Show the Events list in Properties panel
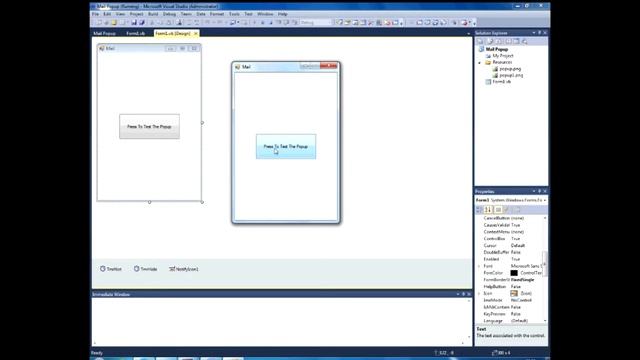This screenshot has width=640, height=360. tap(507, 209)
